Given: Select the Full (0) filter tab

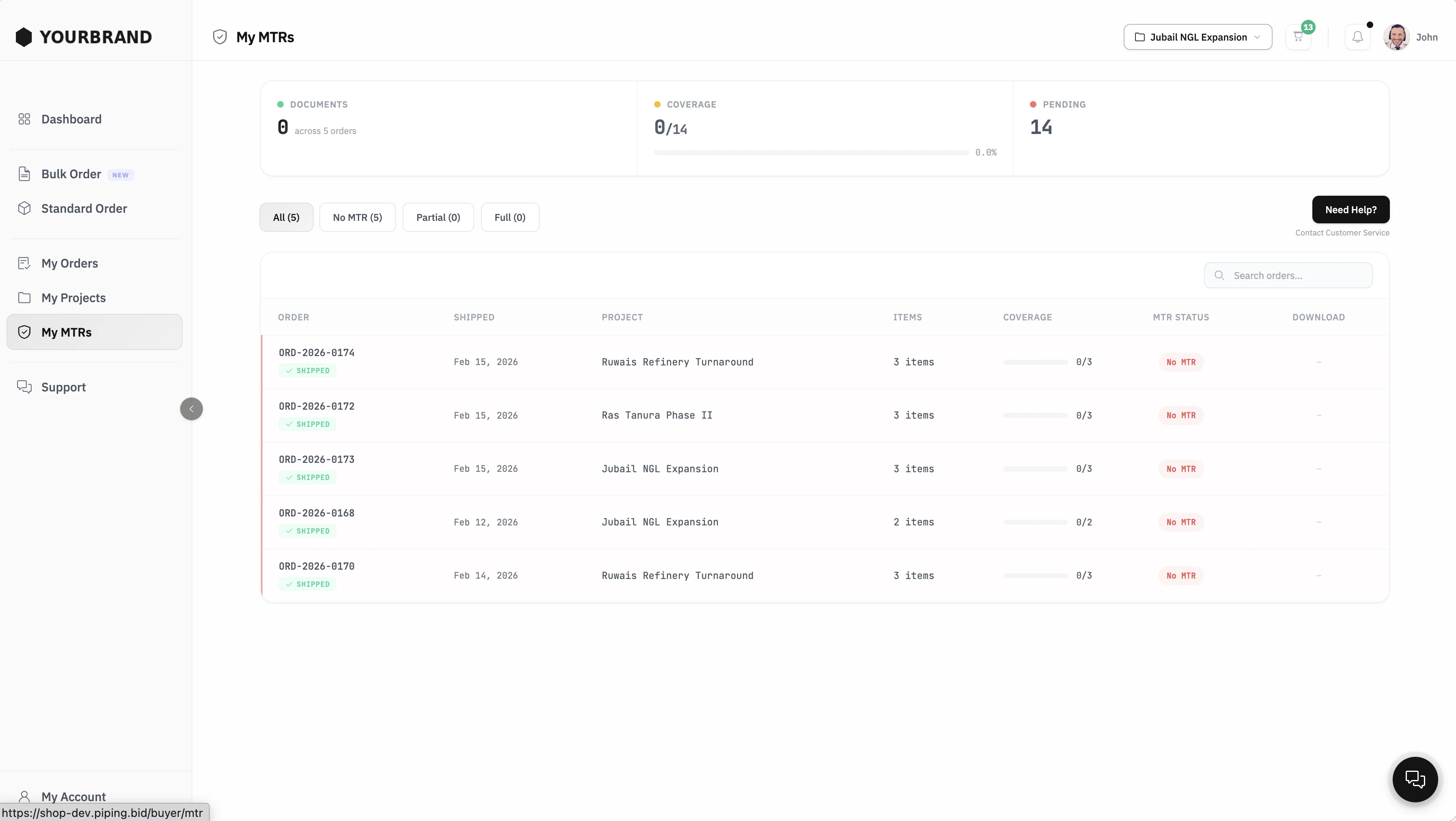Looking at the screenshot, I should tap(509, 218).
